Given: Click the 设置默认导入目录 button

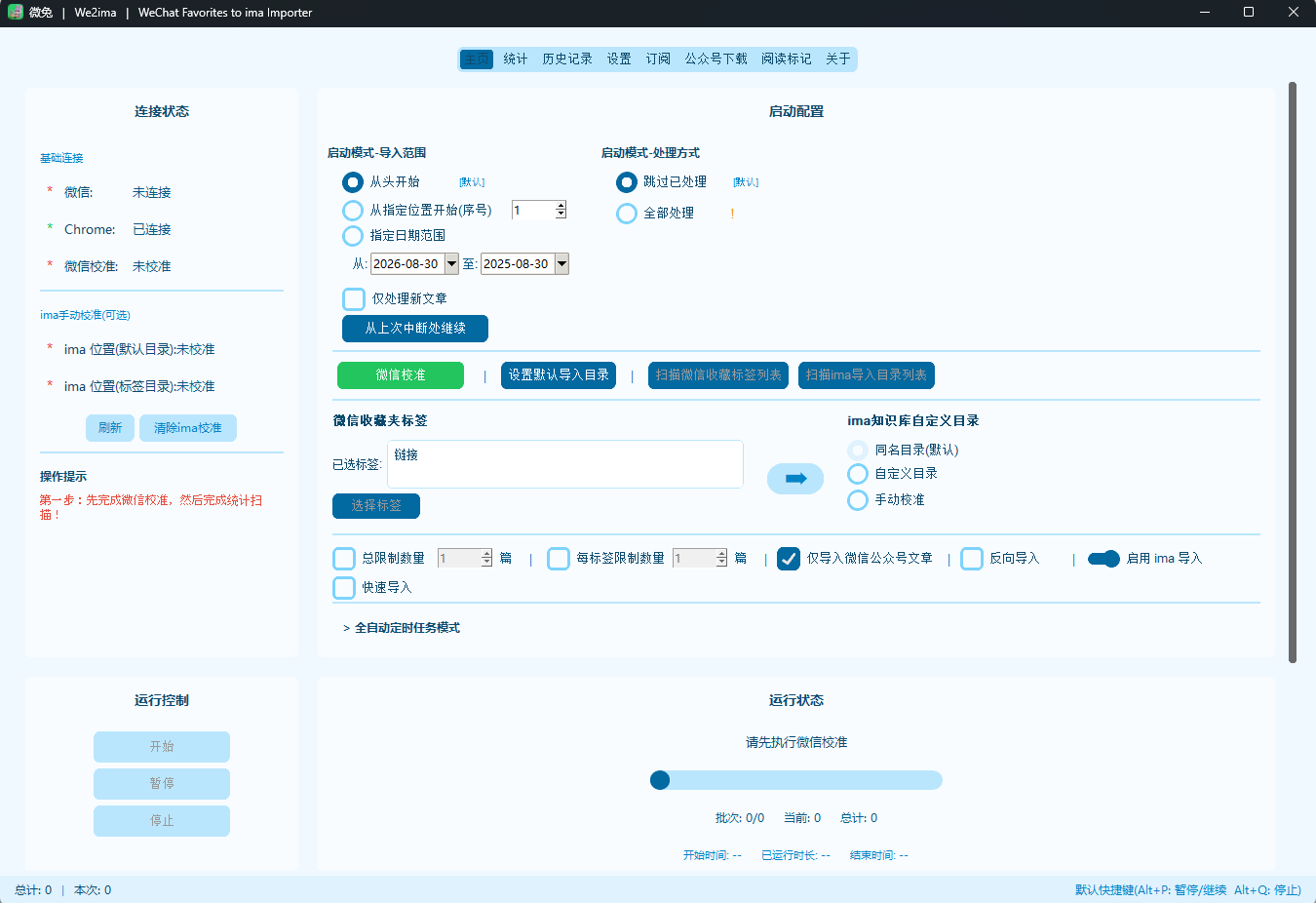Looking at the screenshot, I should [559, 375].
